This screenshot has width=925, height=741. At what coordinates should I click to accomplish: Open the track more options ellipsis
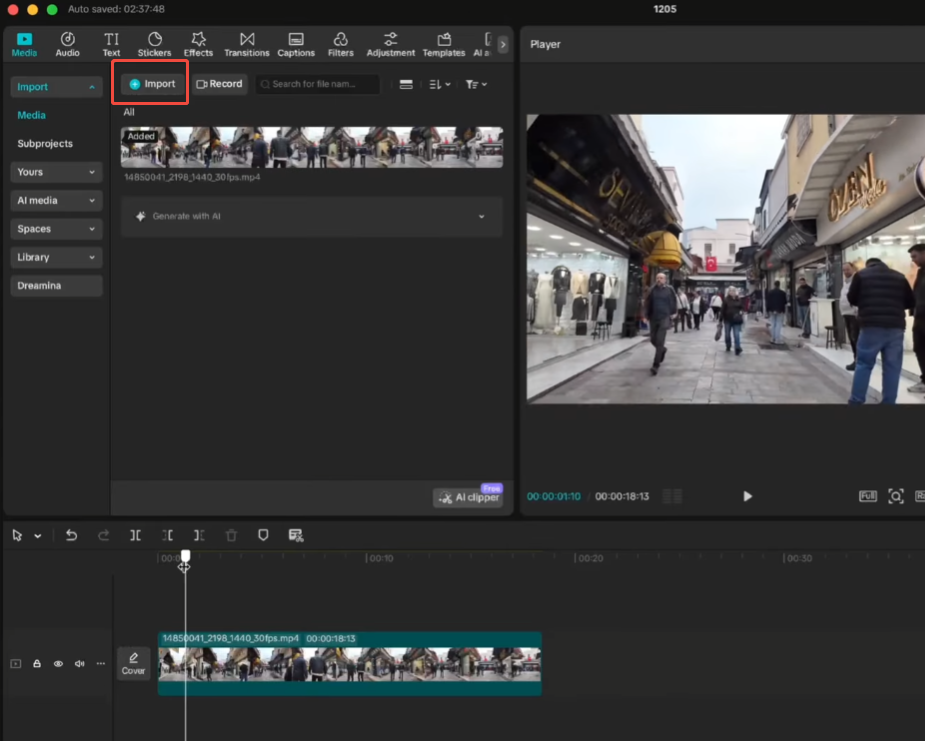point(101,664)
